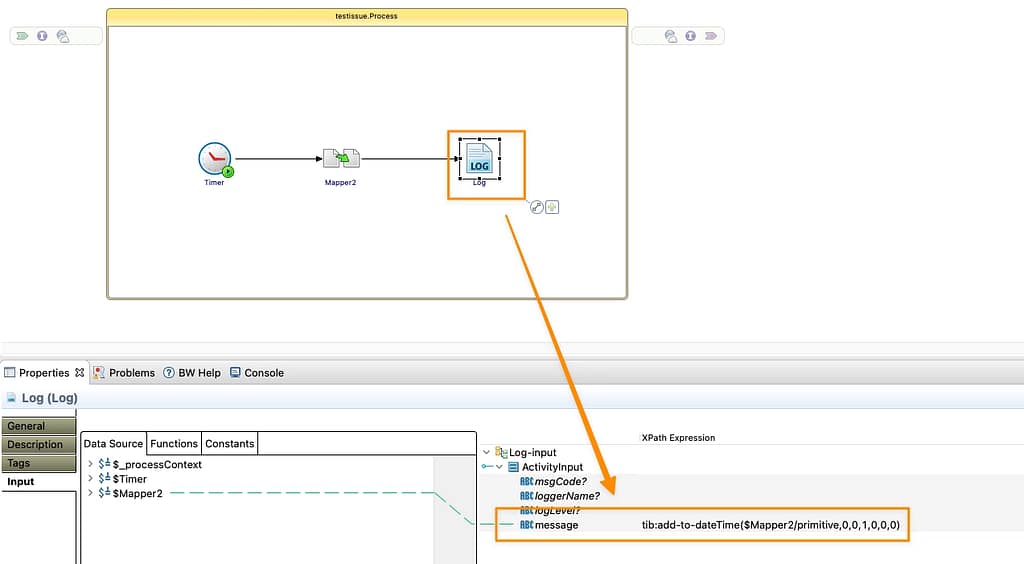Screen dimensions: 1024x564
Task: Select the Log activity on canvas
Action: (479, 158)
